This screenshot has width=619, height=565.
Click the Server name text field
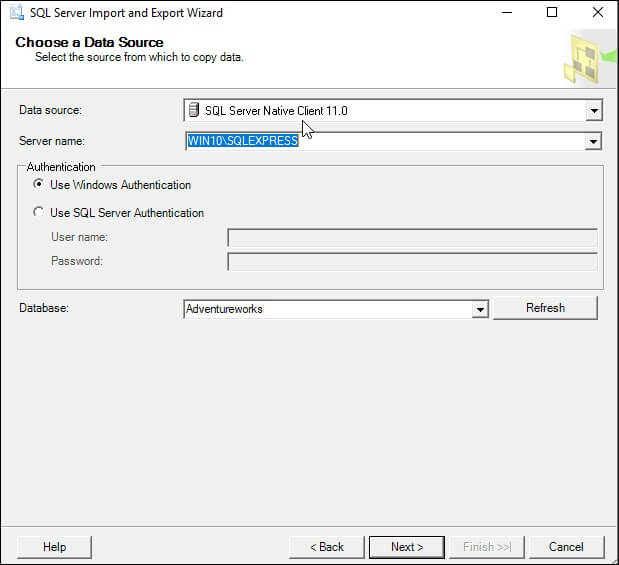tap(385, 141)
